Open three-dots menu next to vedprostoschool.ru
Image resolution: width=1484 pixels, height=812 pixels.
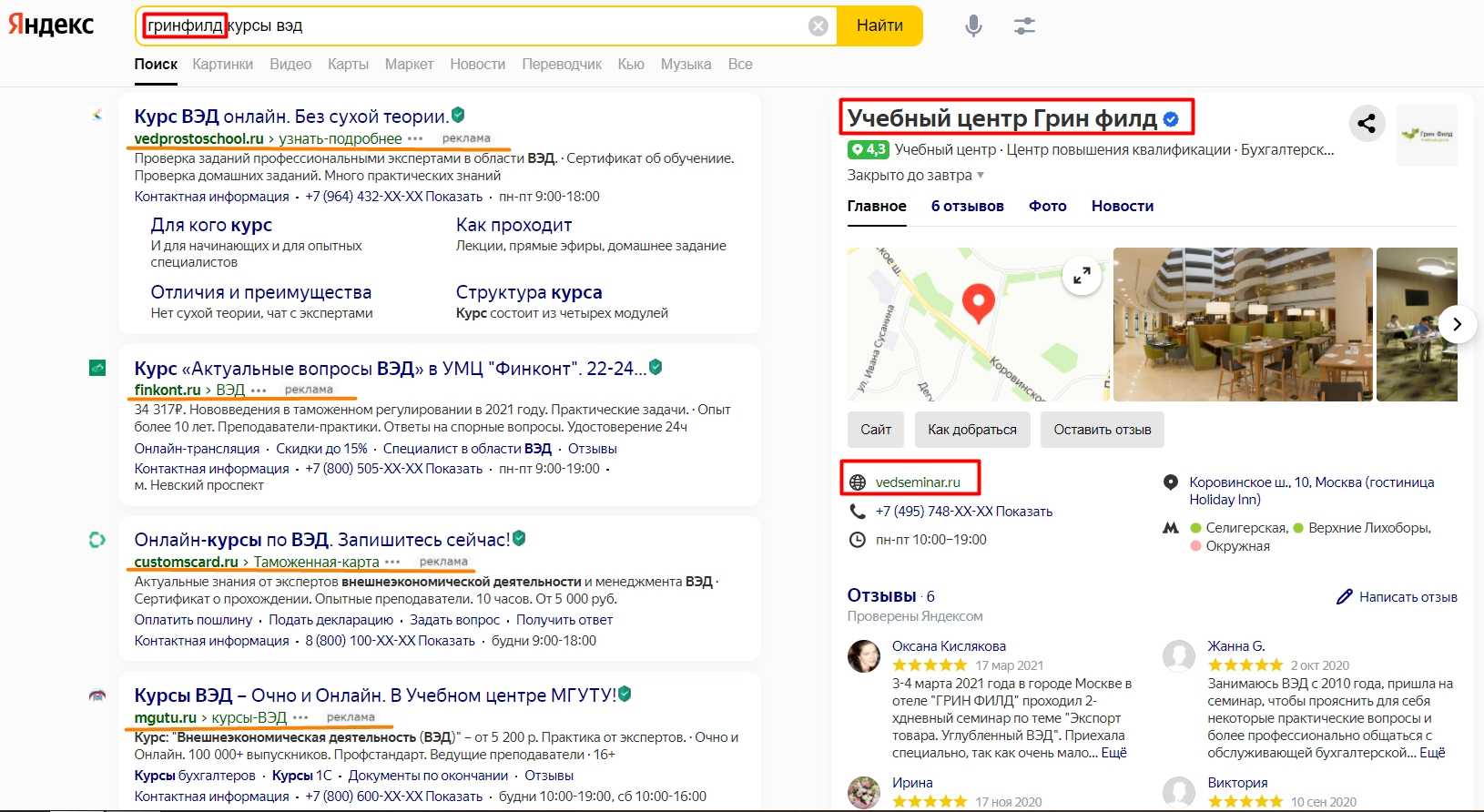pyautogui.click(x=415, y=138)
